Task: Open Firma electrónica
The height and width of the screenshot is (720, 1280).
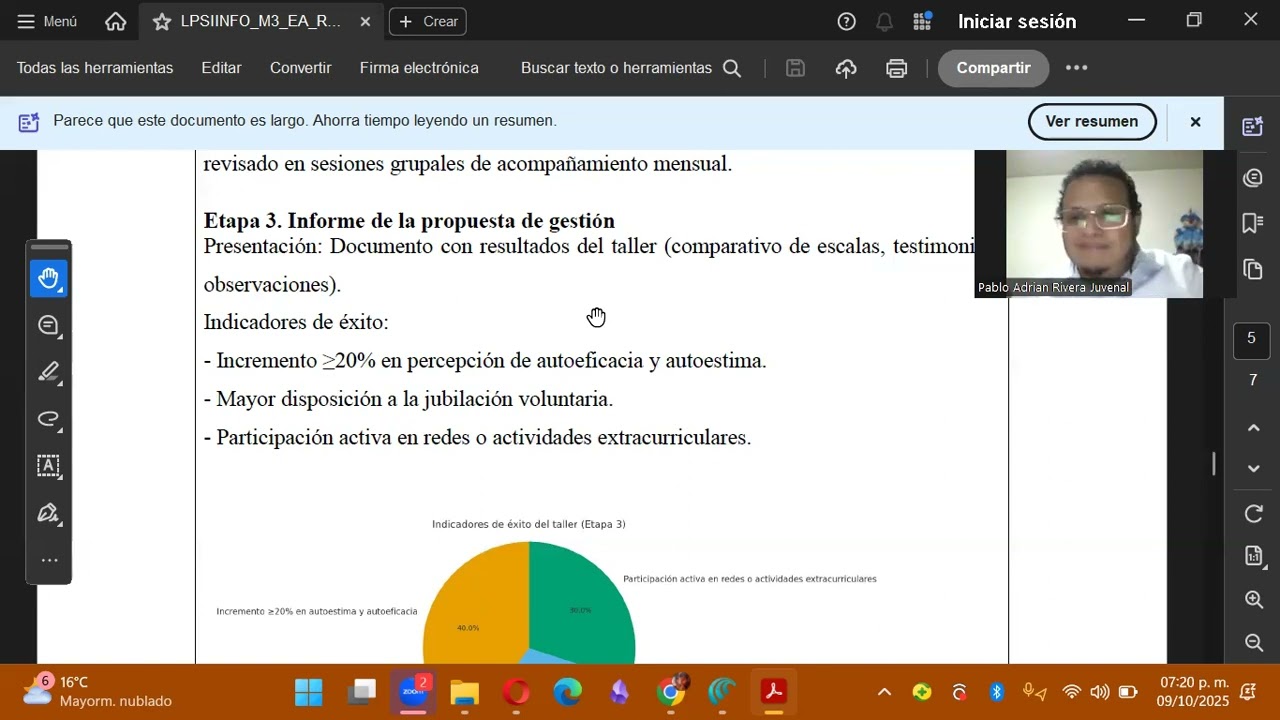Action: (419, 68)
